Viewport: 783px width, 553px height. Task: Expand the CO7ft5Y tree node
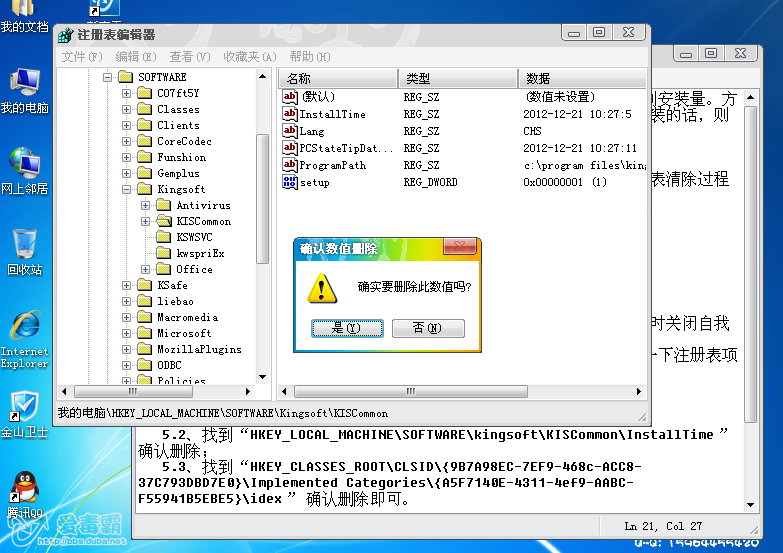pos(126,93)
